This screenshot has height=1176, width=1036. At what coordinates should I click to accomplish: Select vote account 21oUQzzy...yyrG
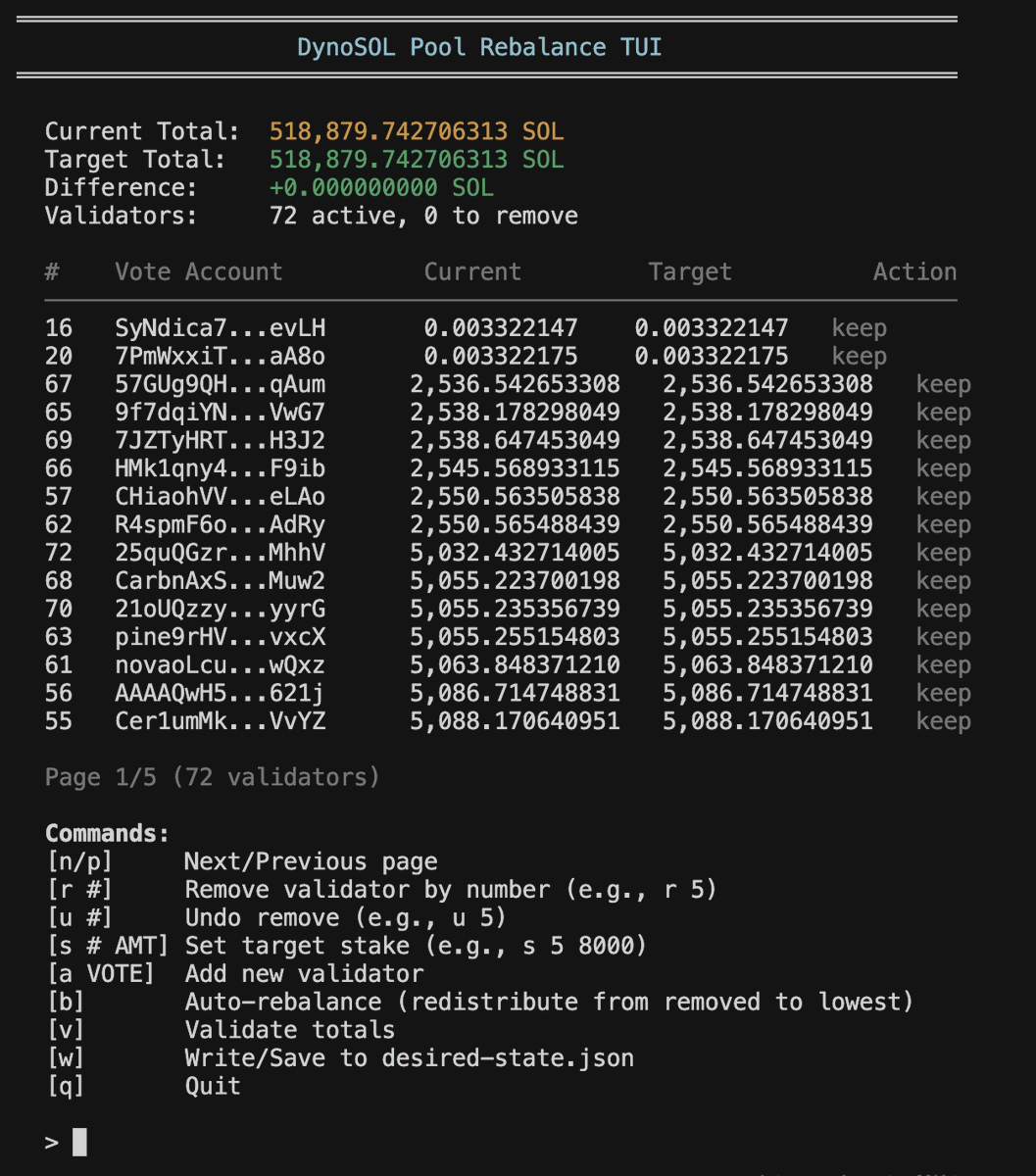pos(220,610)
